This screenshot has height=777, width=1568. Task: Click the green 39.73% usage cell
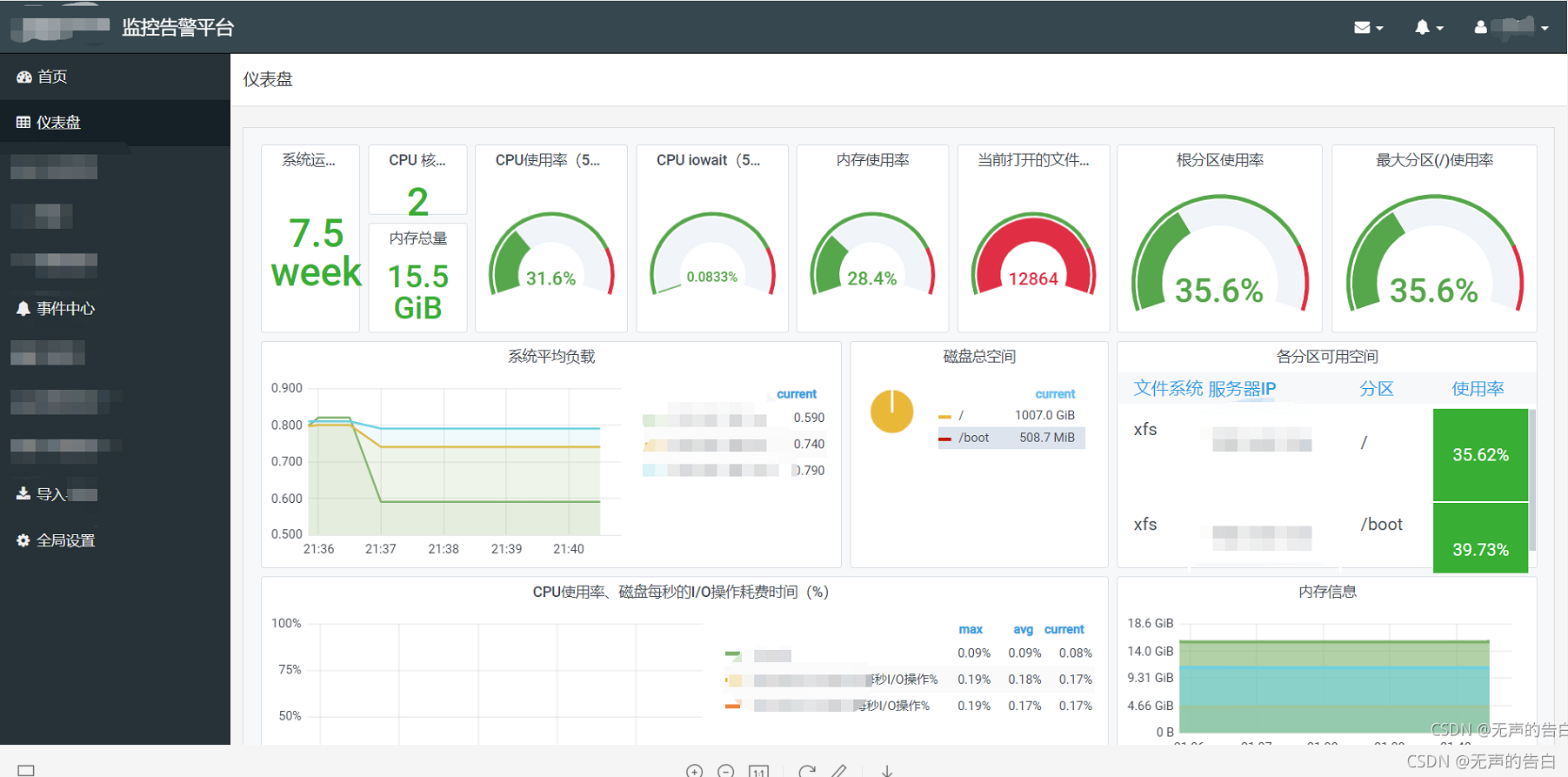pyautogui.click(x=1480, y=539)
